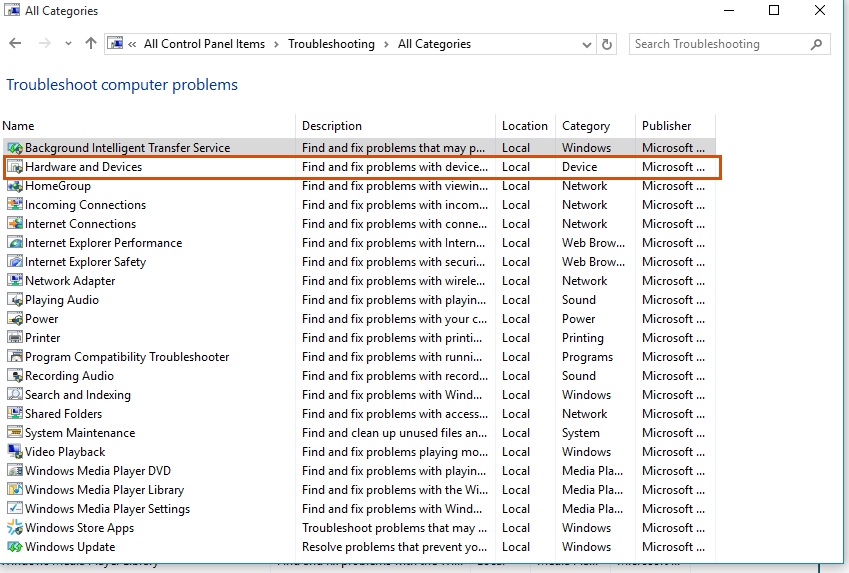
Task: Click the System Maintenance icon
Action: [x=15, y=432]
